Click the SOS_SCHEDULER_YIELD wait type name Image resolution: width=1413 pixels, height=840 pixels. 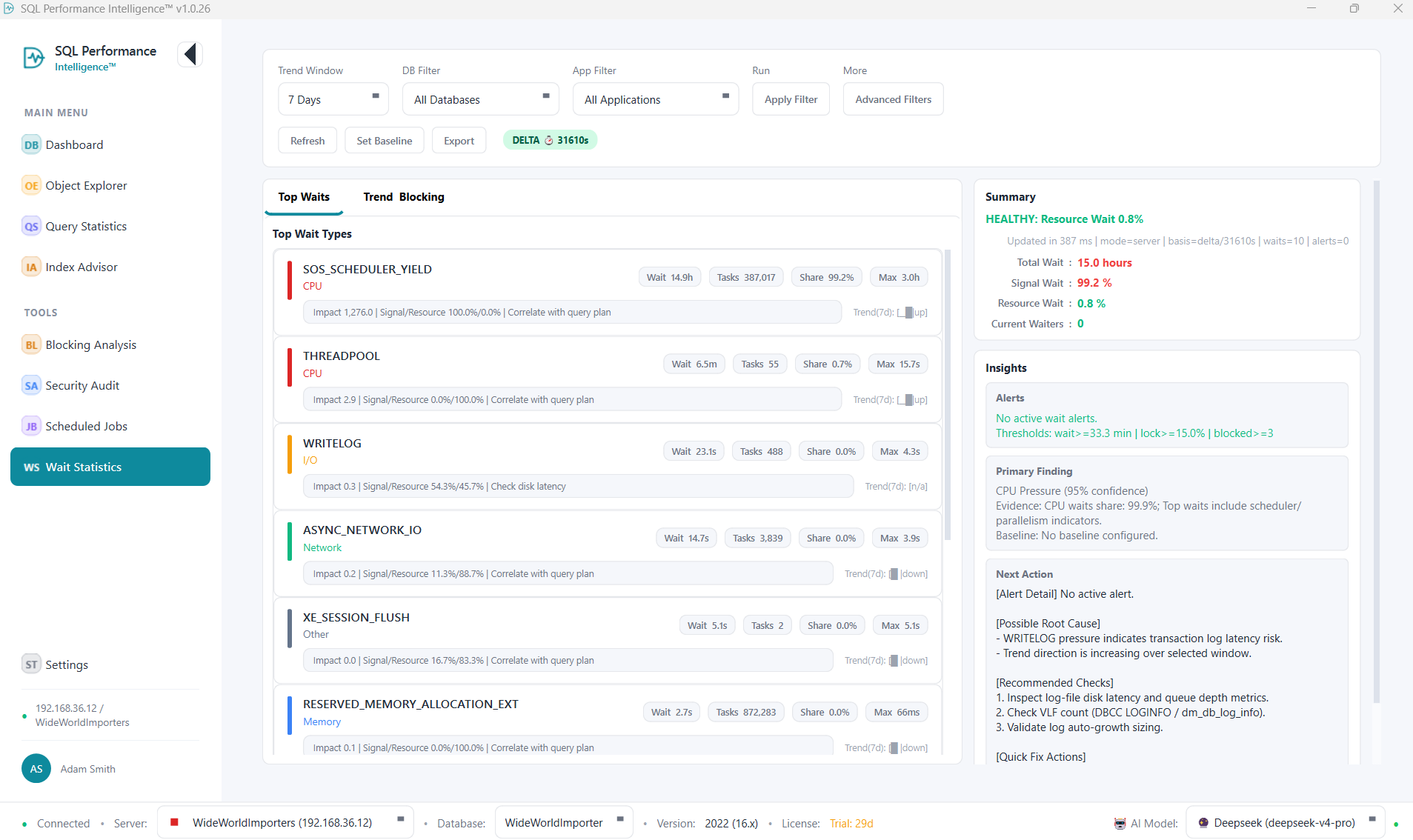tap(367, 270)
